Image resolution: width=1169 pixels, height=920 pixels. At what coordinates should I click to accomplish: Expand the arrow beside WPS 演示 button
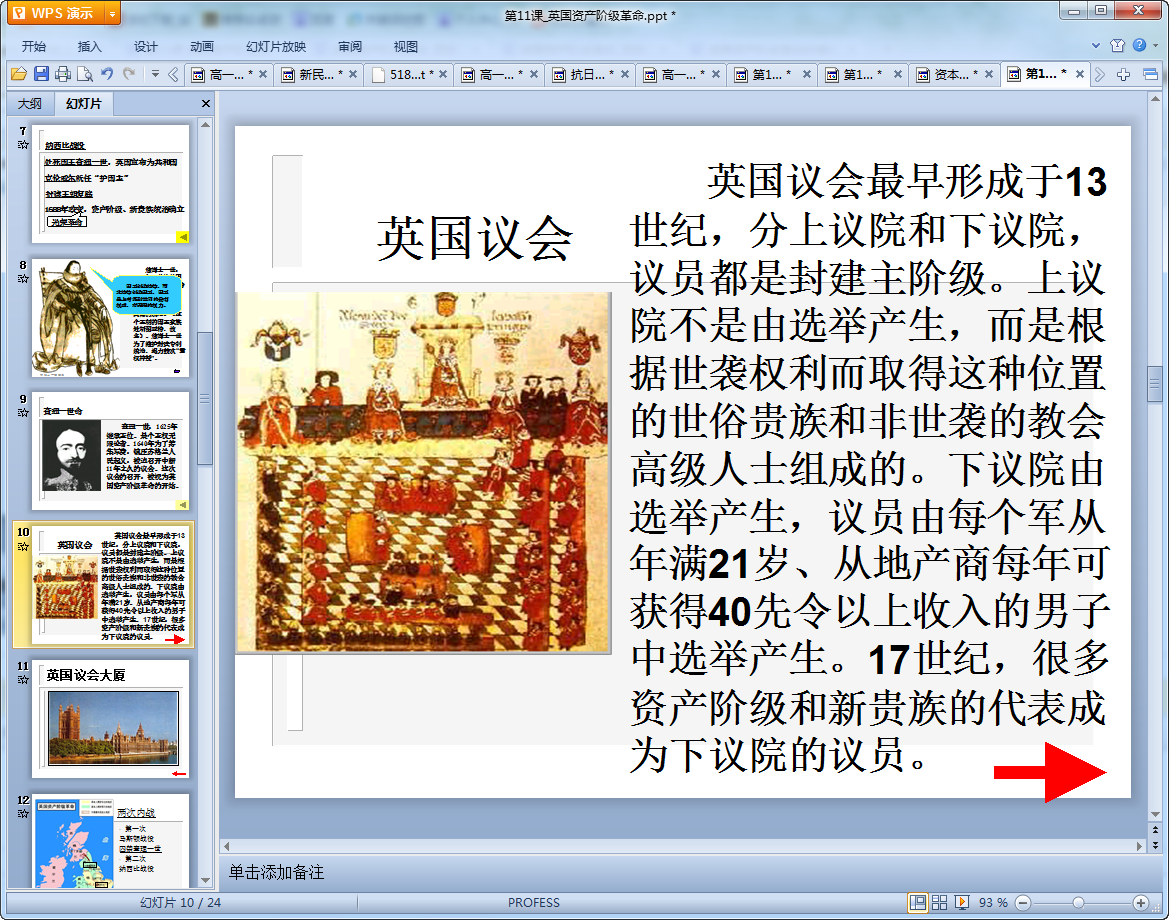113,13
